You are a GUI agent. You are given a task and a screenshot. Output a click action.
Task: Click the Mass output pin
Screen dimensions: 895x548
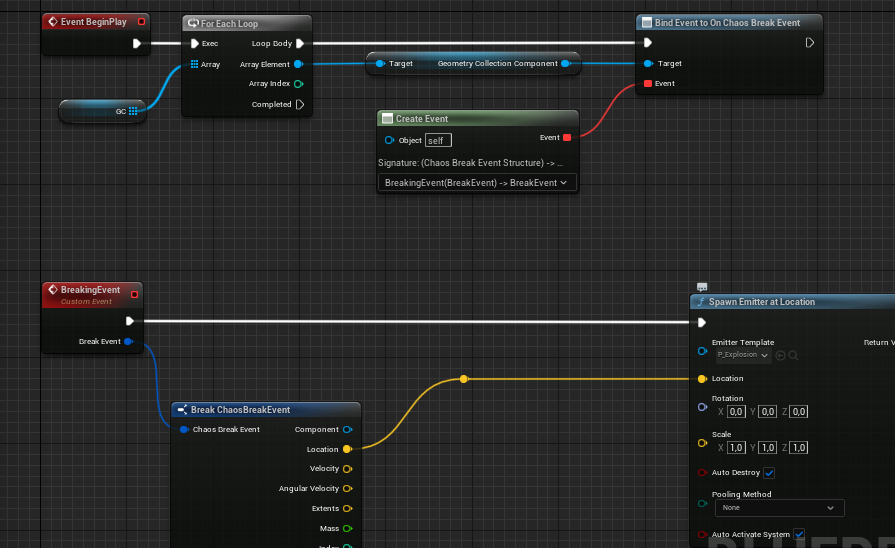(347, 529)
